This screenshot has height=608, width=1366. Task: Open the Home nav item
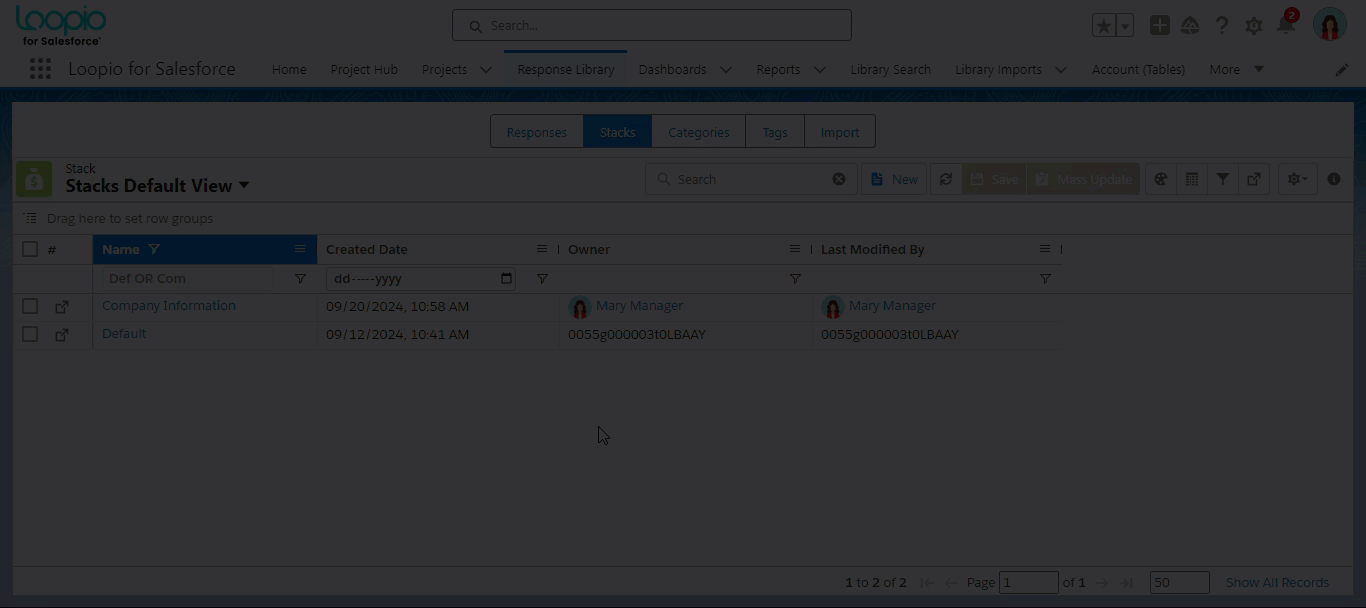click(289, 70)
